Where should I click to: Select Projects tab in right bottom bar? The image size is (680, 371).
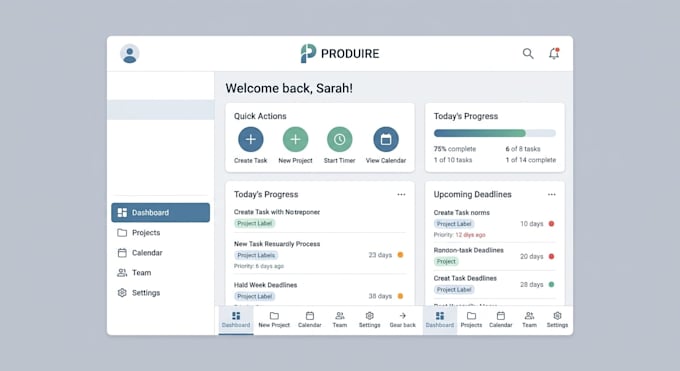(471, 320)
